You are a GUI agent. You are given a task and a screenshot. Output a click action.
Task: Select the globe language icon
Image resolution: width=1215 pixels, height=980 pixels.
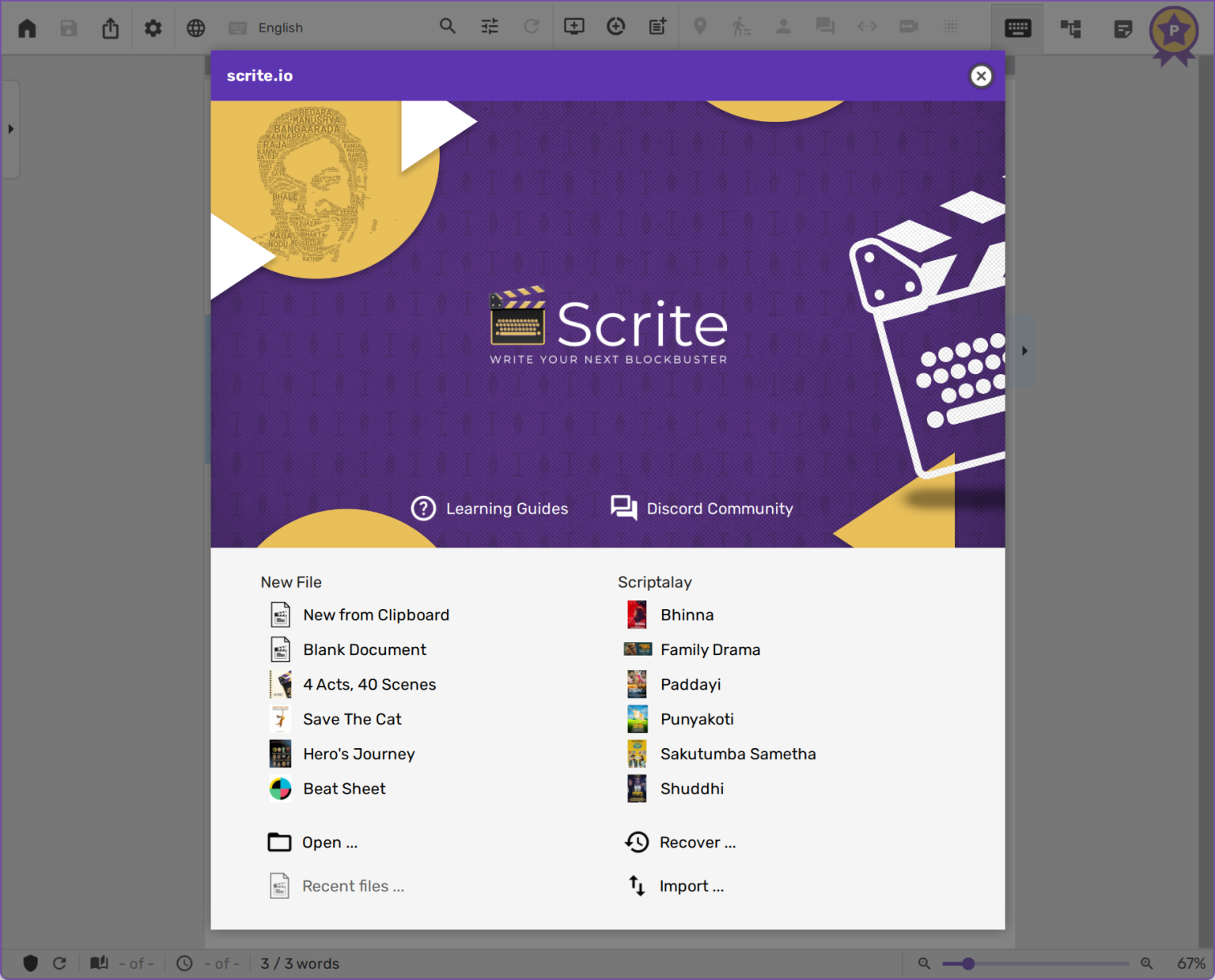(195, 27)
